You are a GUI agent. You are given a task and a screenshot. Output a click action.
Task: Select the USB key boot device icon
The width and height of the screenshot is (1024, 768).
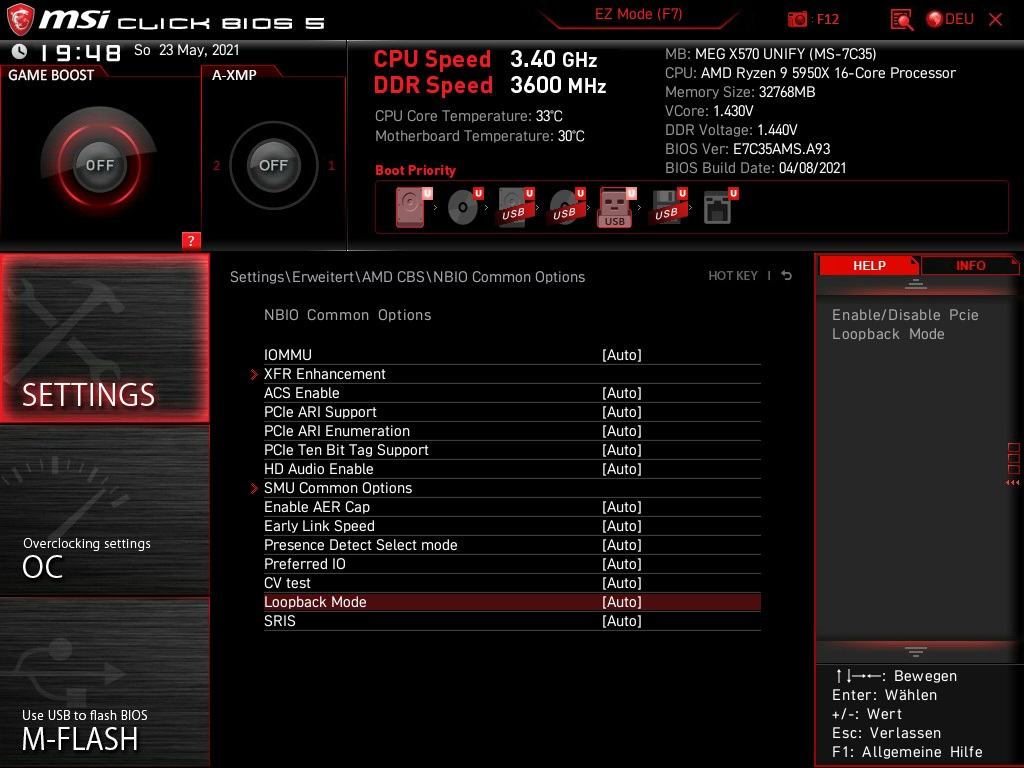coord(616,207)
